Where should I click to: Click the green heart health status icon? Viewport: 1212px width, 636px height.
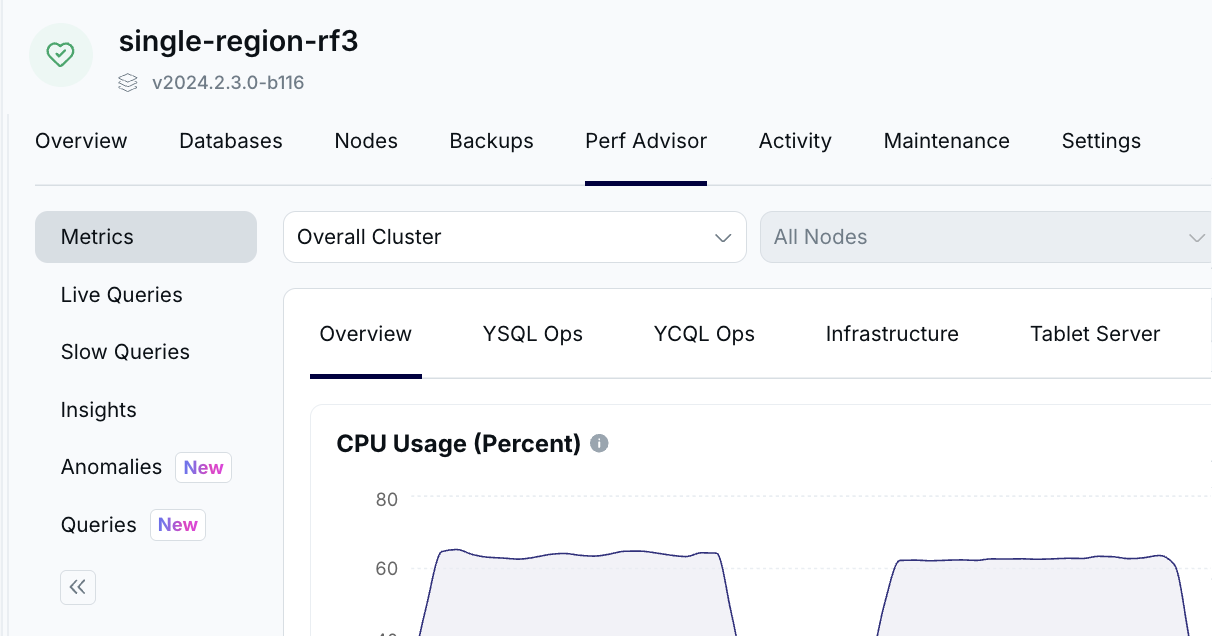(61, 55)
